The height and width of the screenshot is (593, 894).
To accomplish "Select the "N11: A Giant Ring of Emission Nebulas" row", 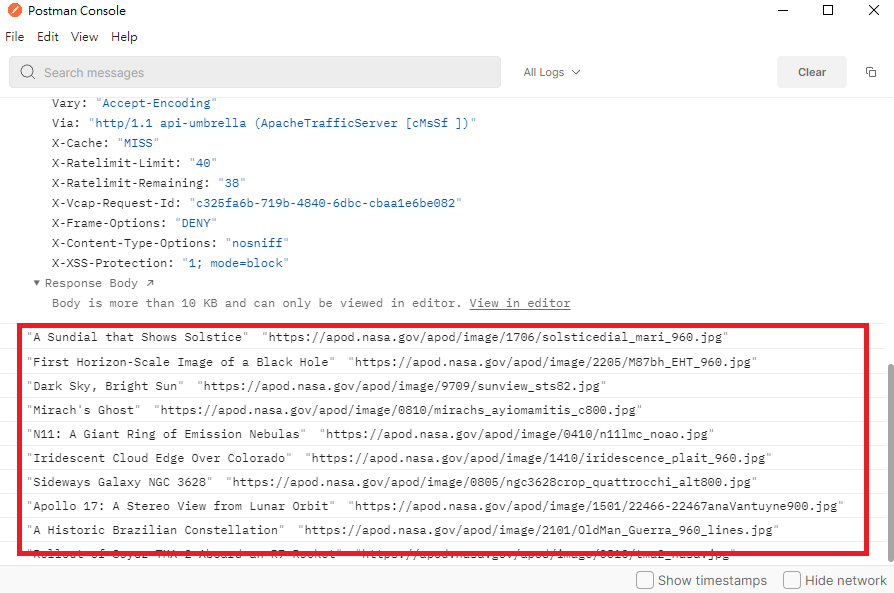I will point(442,434).
